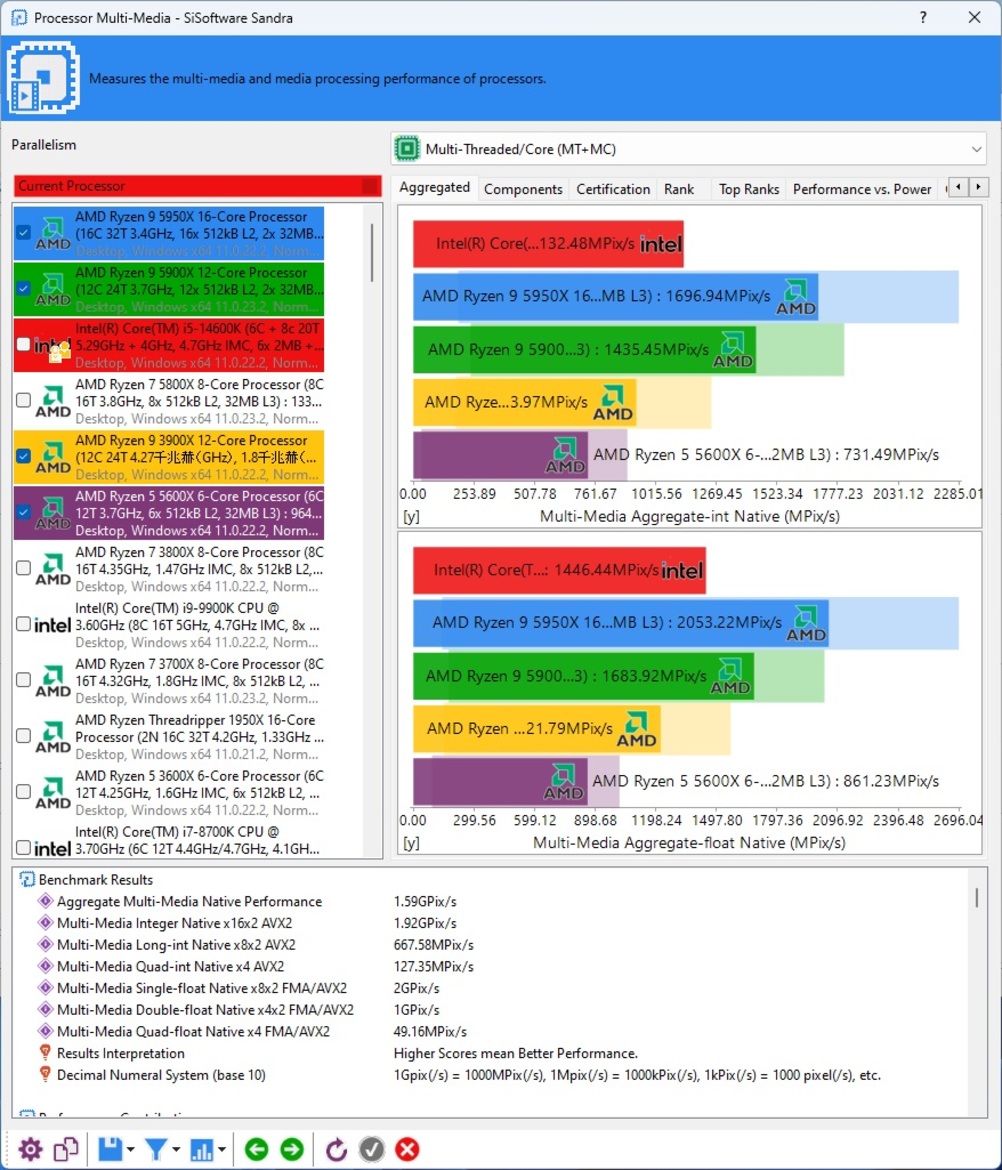Image resolution: width=1002 pixels, height=1170 pixels.
Task: Click the diamond icon beside Aggregate Multi-Media Native Performance
Action: click(46, 901)
